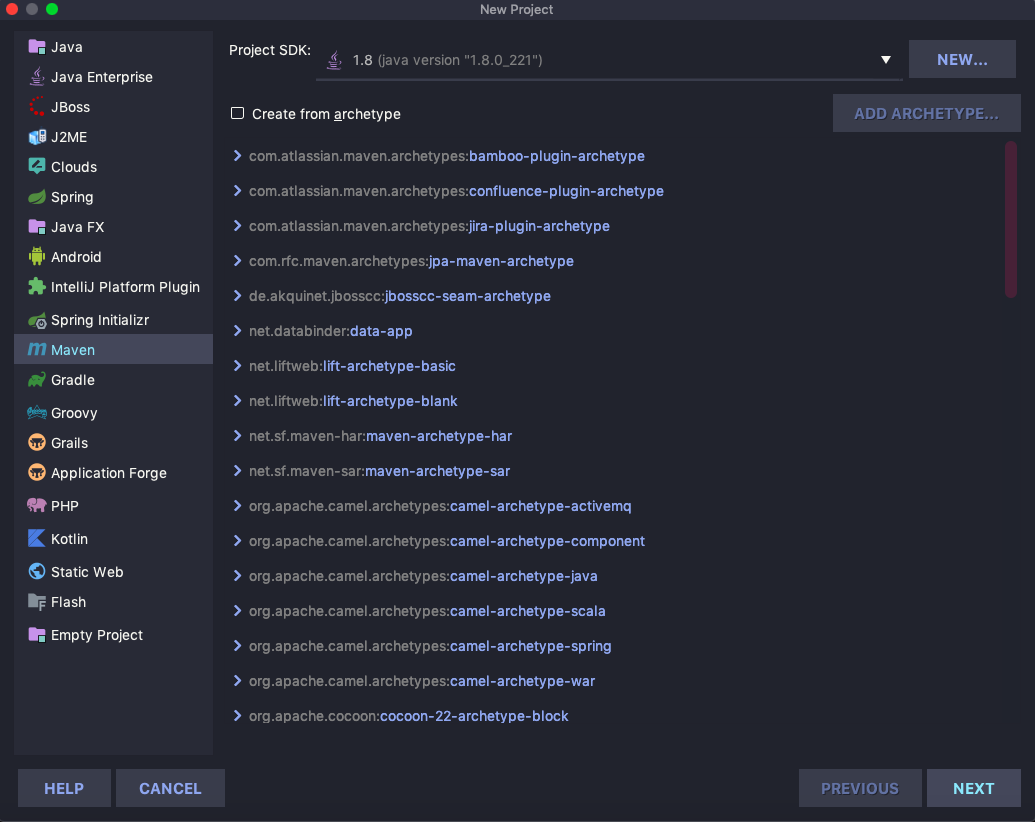Screen dimensions: 1035x822
Task: Click the Spring leaf icon
Action: click(37, 197)
